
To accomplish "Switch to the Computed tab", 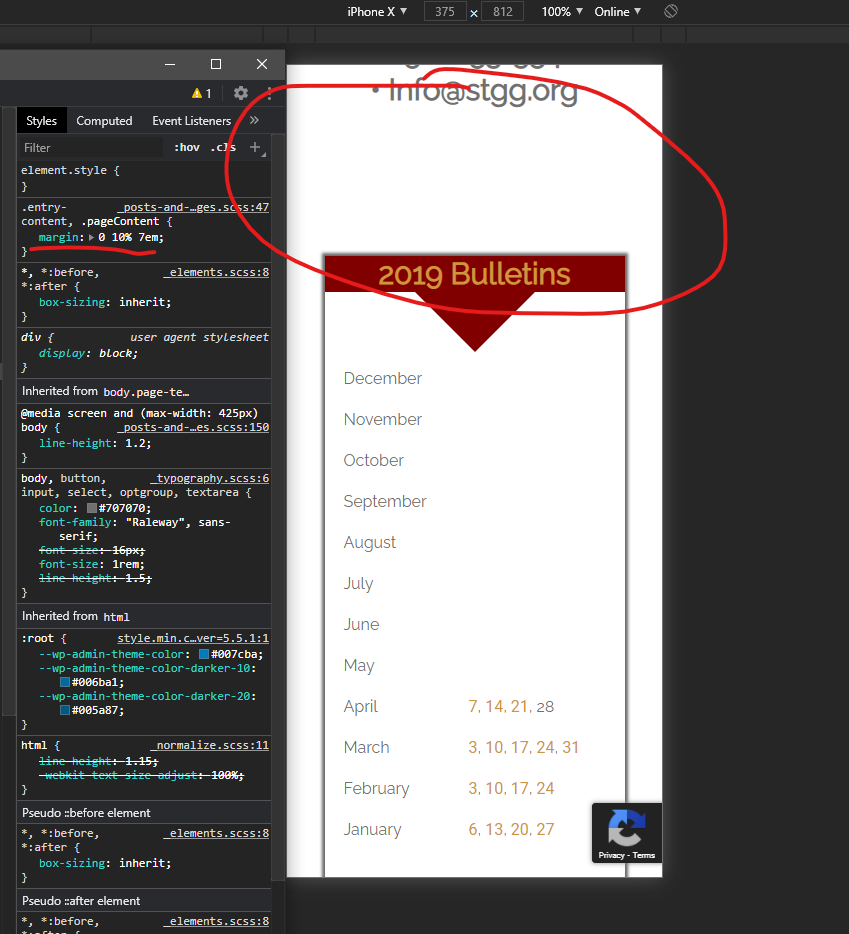I will (104, 121).
